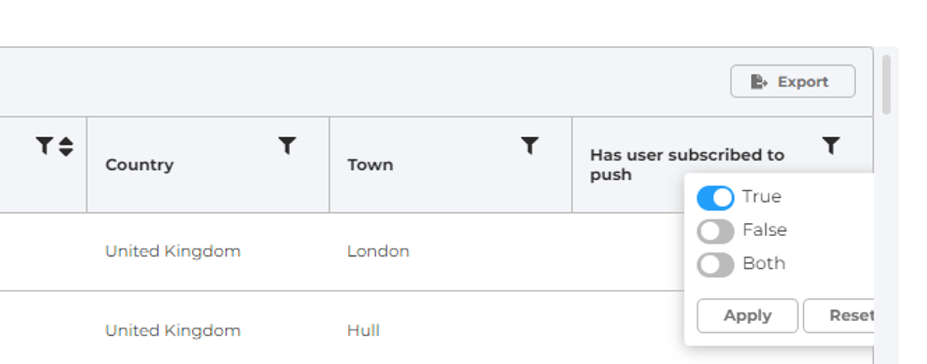The image size is (927, 364).
Task: Click the Has user subscribed to push header
Action: 687,165
